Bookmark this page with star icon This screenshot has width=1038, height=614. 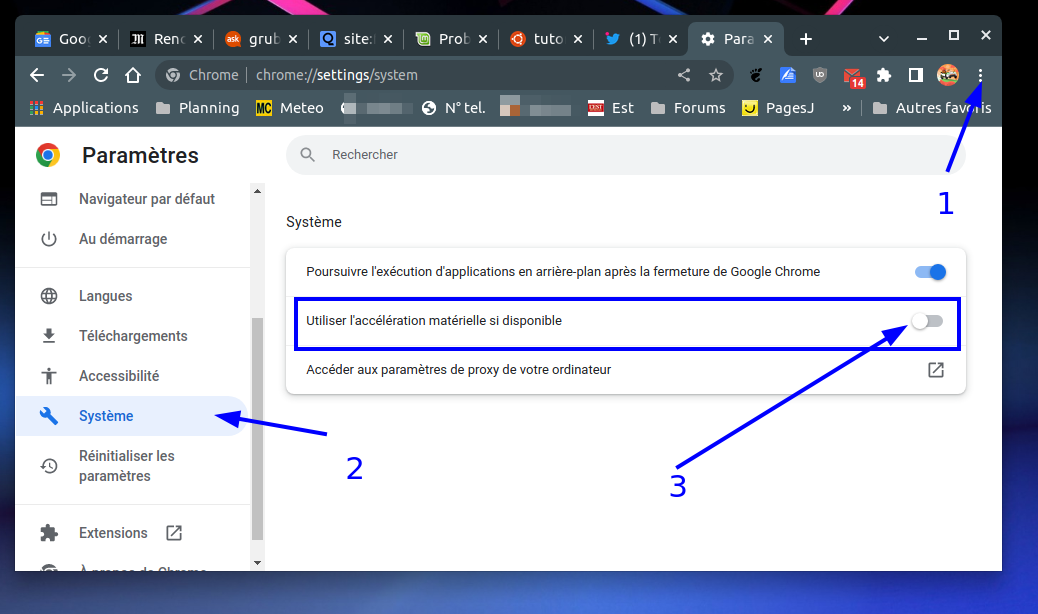(x=716, y=75)
